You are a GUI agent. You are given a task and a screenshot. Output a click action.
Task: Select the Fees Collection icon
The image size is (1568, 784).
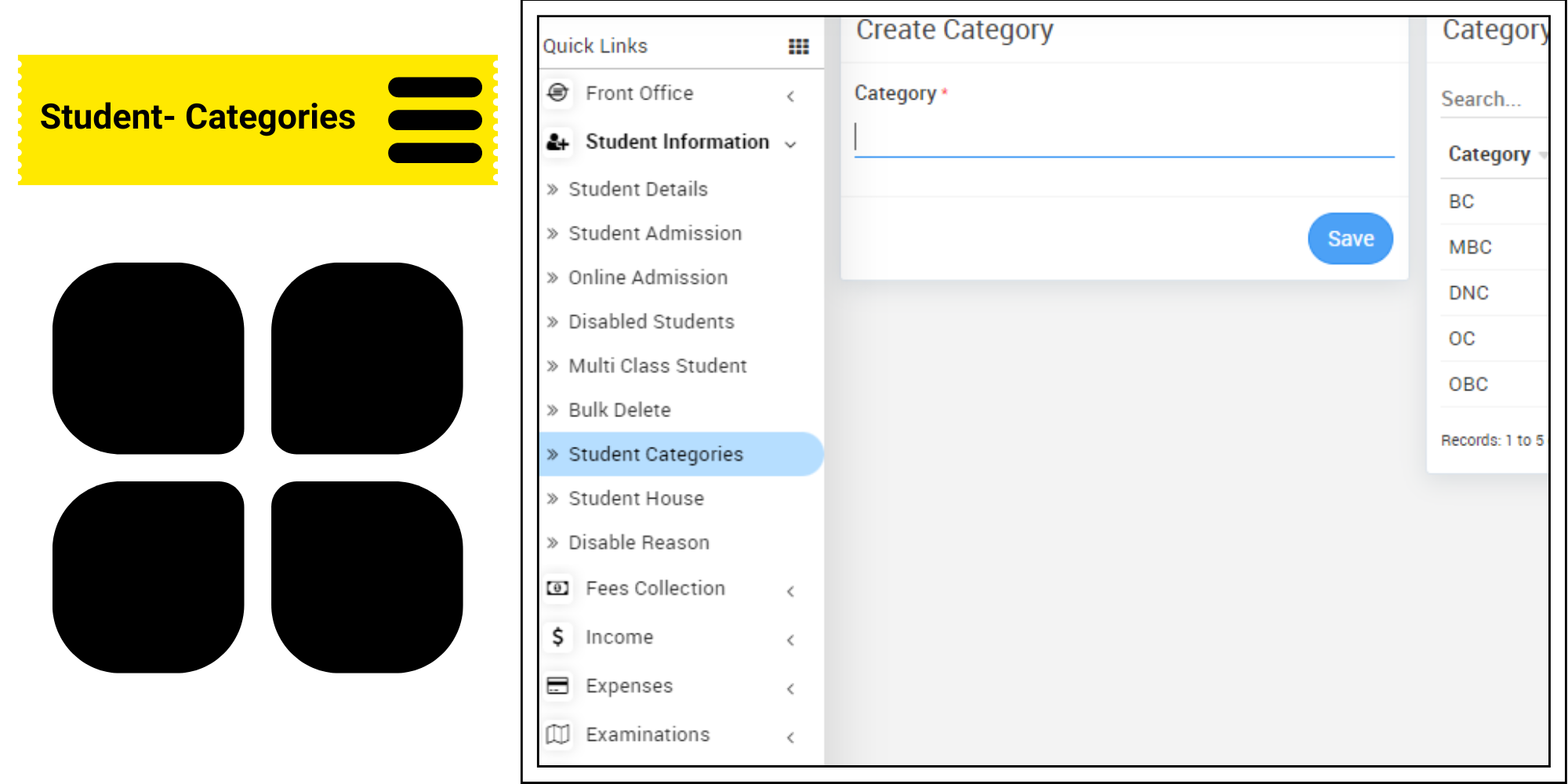click(x=557, y=588)
